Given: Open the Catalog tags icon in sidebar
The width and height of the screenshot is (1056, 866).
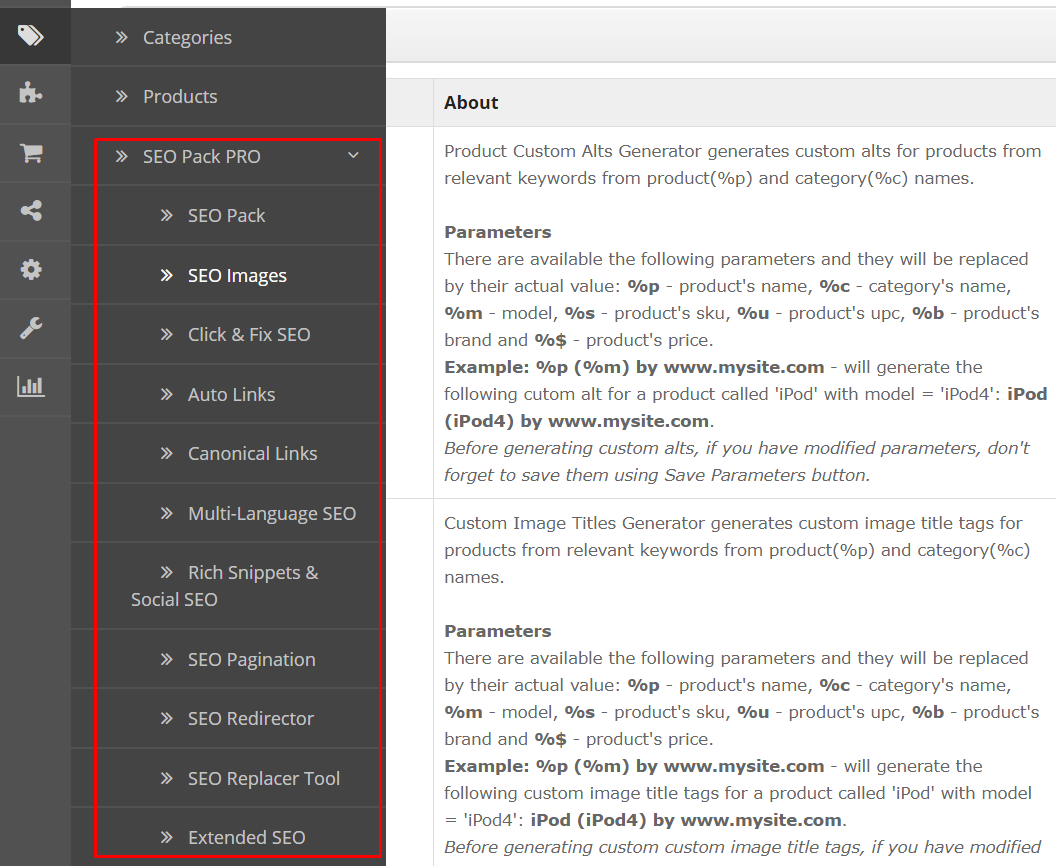Looking at the screenshot, I should click(31, 35).
